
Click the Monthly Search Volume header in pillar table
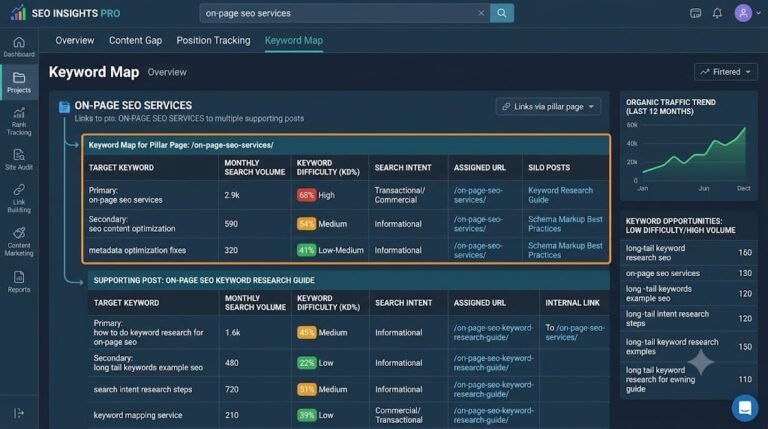(254, 167)
